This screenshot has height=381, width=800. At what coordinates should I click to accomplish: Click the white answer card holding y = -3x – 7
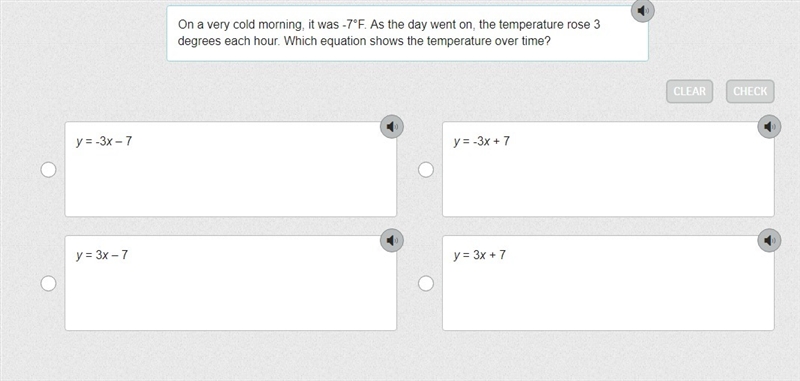coord(231,169)
